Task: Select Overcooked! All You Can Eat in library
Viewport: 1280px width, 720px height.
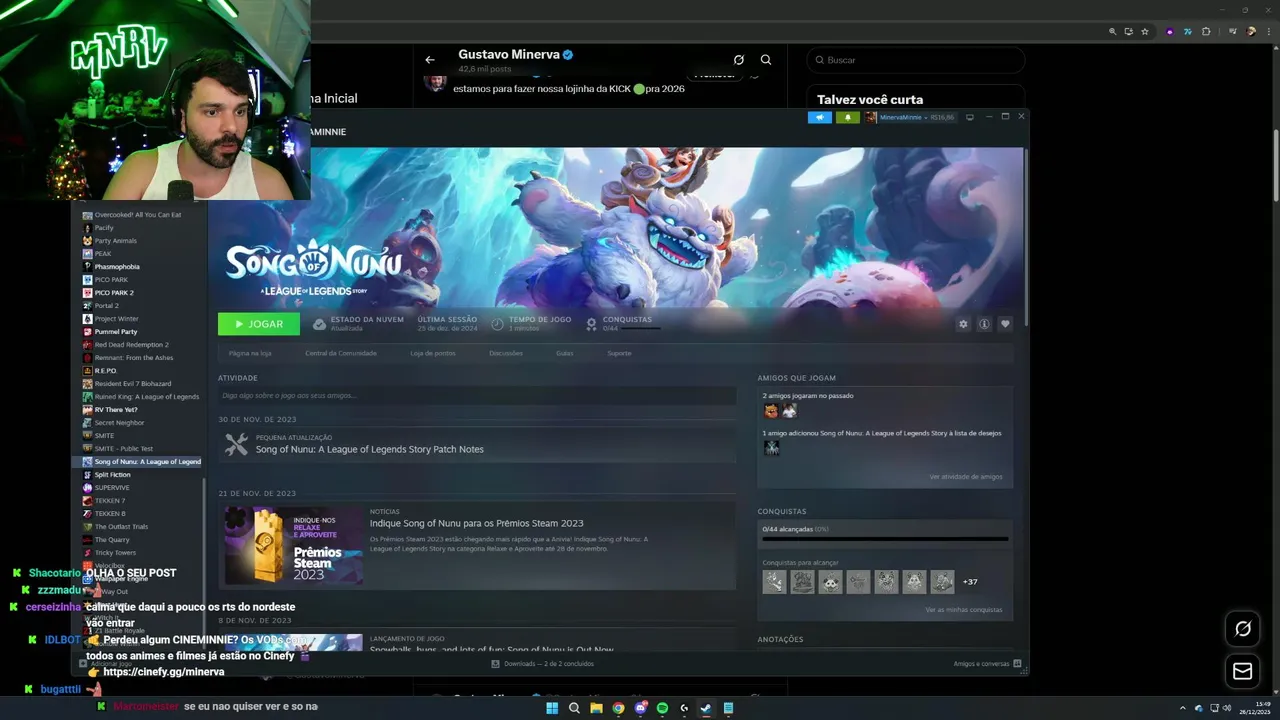Action: [x=138, y=215]
